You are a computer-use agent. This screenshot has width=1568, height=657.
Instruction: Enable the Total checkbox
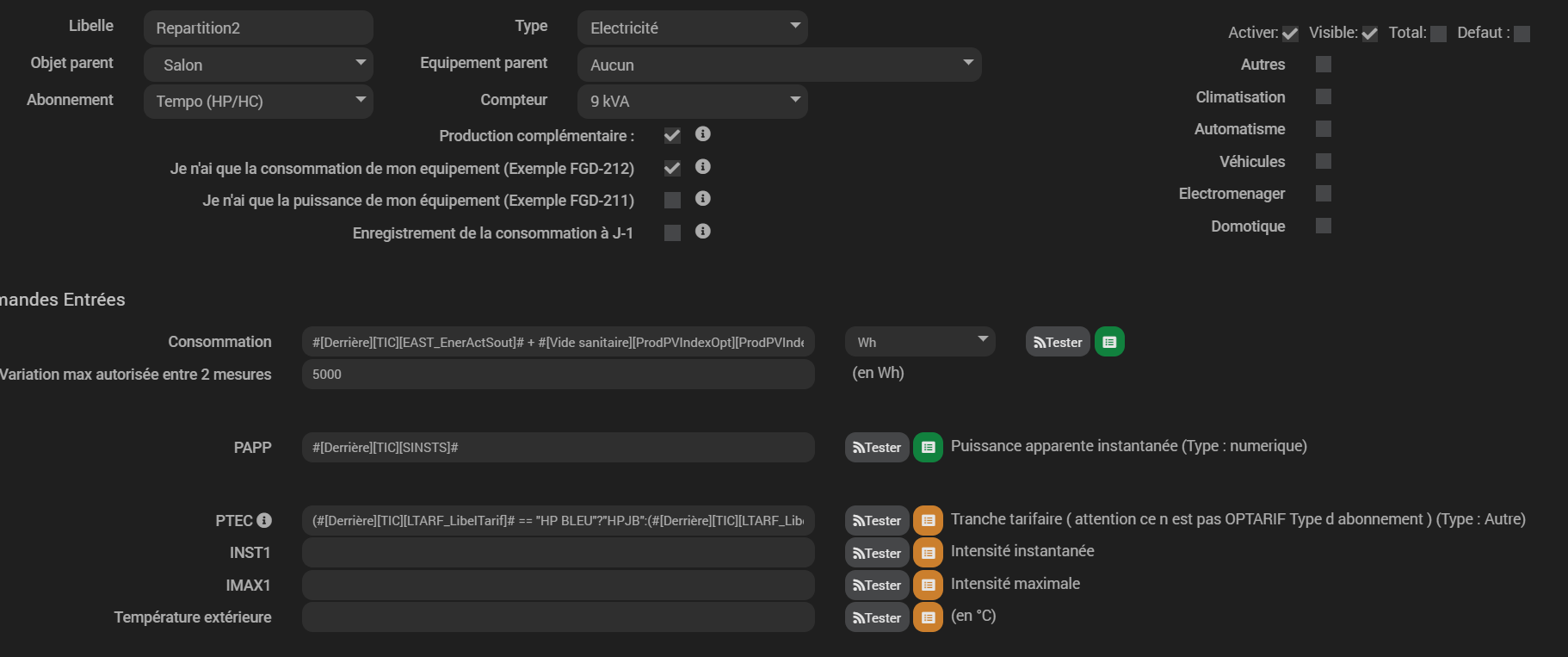[x=1438, y=34]
